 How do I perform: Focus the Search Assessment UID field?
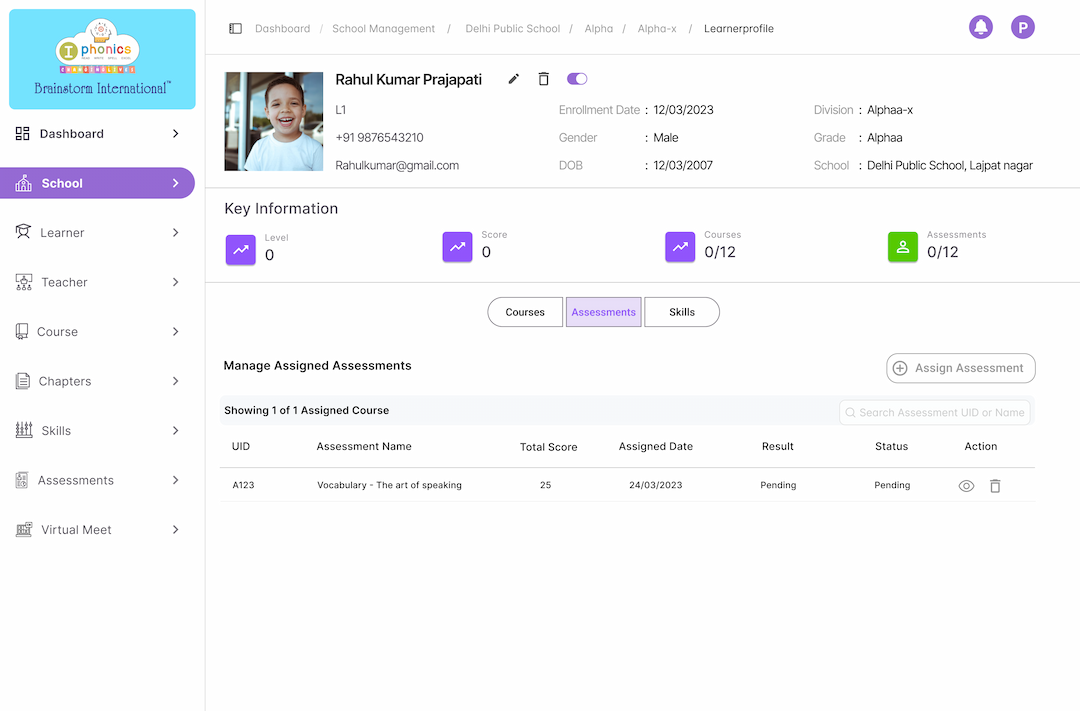tap(935, 413)
